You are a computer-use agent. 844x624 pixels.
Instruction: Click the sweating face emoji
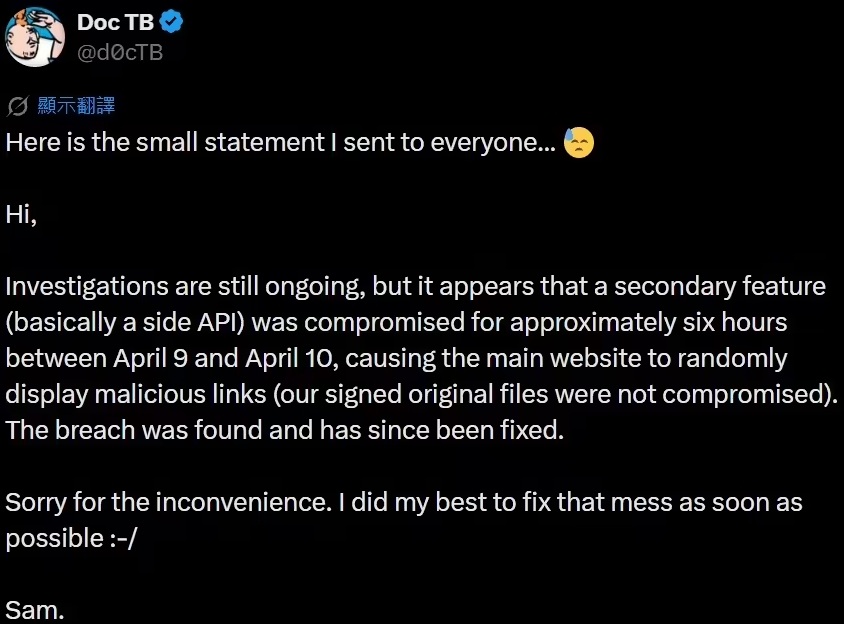click(579, 143)
